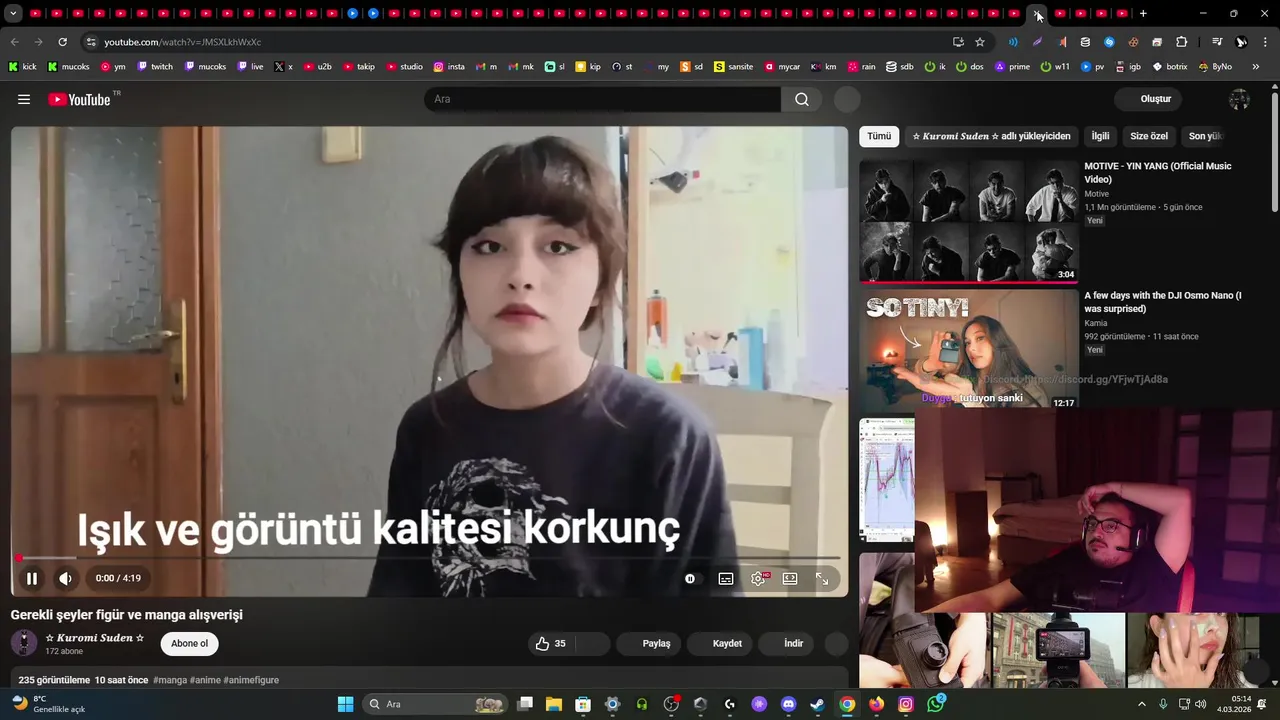The height and width of the screenshot is (720, 1280).
Task: Open a new tab with the plus button
Action: pos(1143,14)
